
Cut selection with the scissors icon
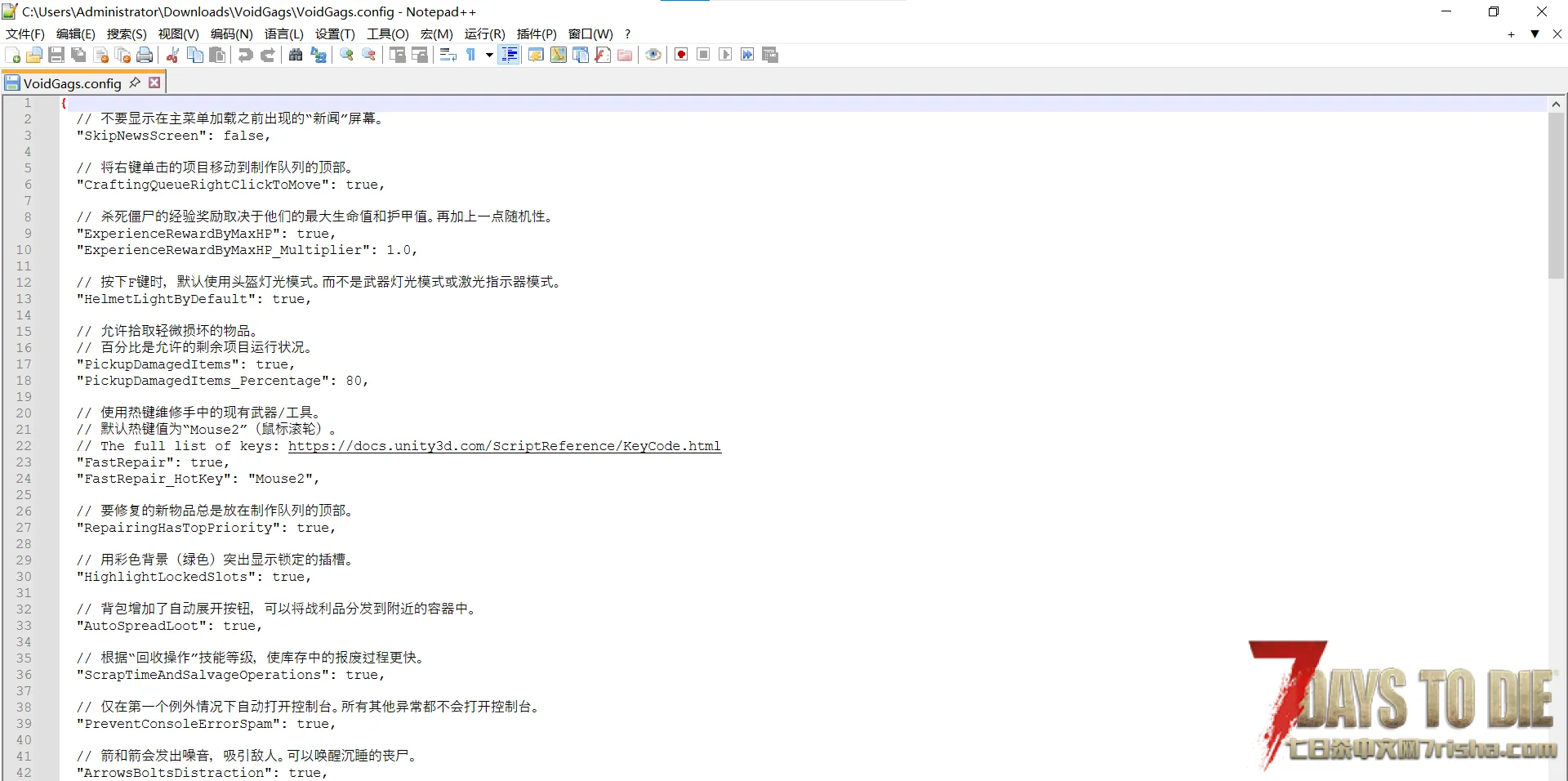172,55
